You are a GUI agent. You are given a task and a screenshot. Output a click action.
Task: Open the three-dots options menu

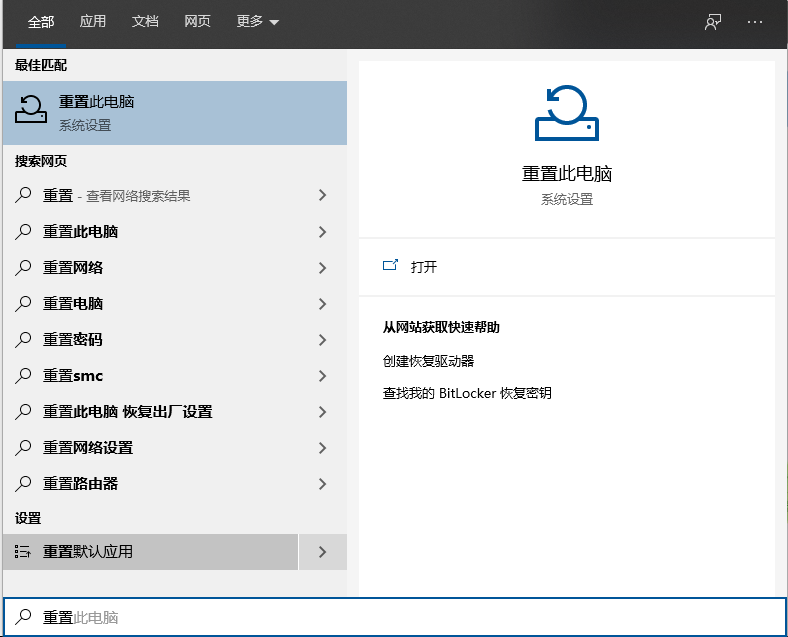755,22
